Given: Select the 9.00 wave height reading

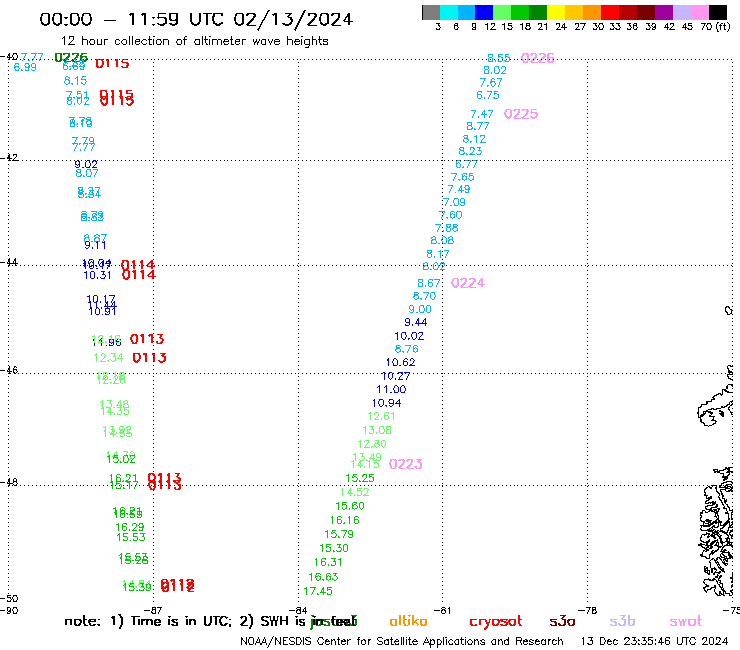Looking at the screenshot, I should [x=420, y=309].
